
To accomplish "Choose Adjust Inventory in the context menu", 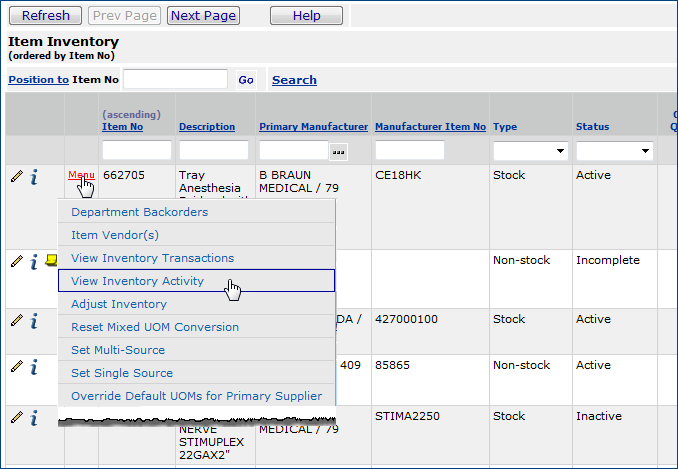I will coord(119,304).
